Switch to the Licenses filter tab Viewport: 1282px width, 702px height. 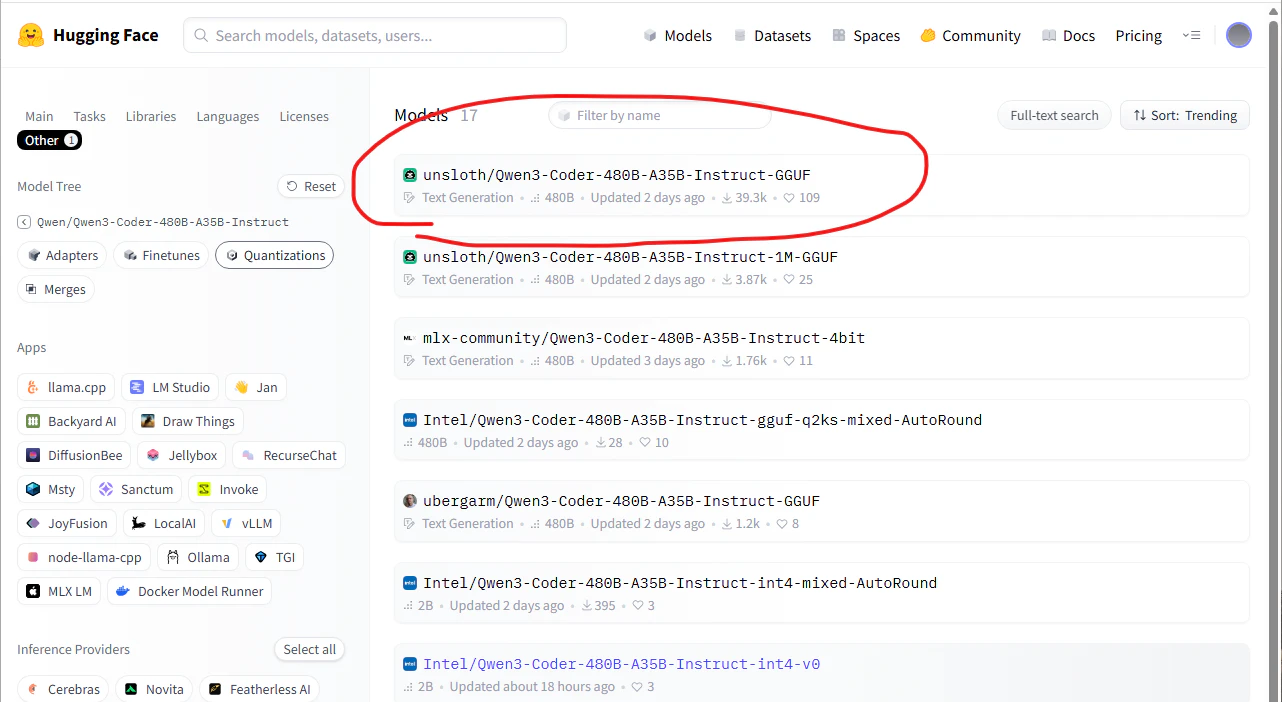click(304, 116)
